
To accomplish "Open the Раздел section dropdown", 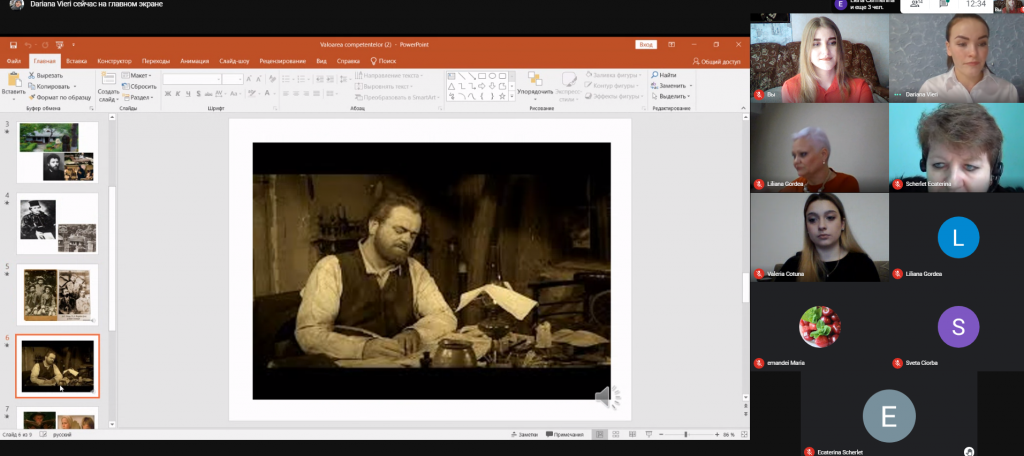I will [137, 97].
